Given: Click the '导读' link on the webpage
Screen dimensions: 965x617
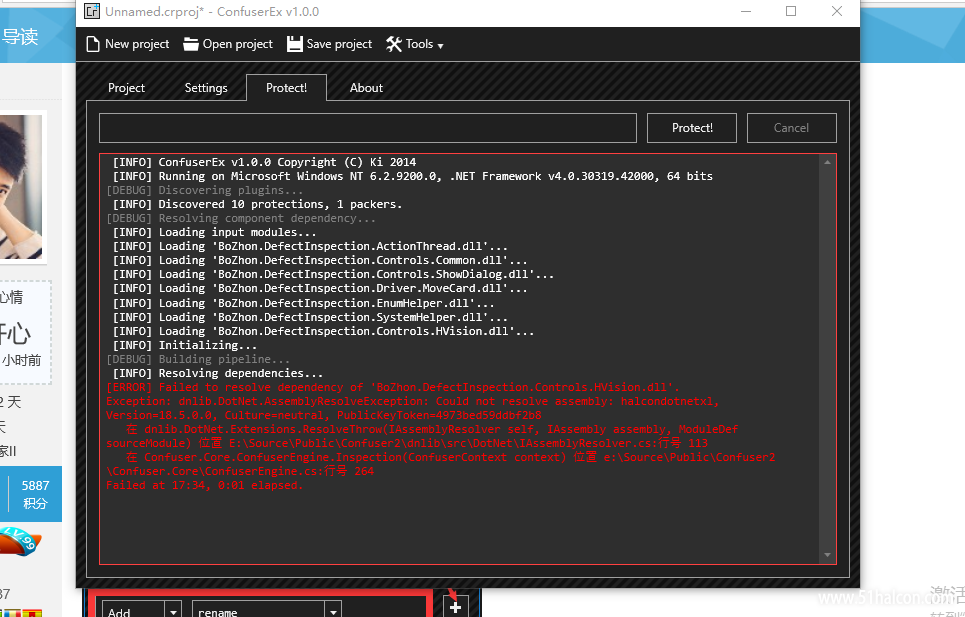Looking at the screenshot, I should [x=20, y=37].
